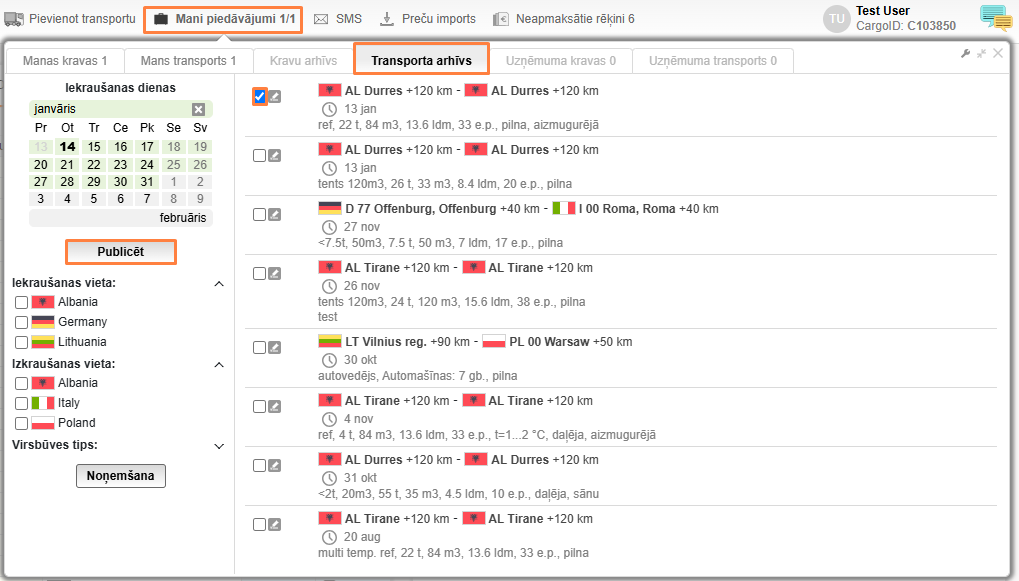
Task: Expand the Virsbūves tips section
Action: pyautogui.click(x=219, y=445)
